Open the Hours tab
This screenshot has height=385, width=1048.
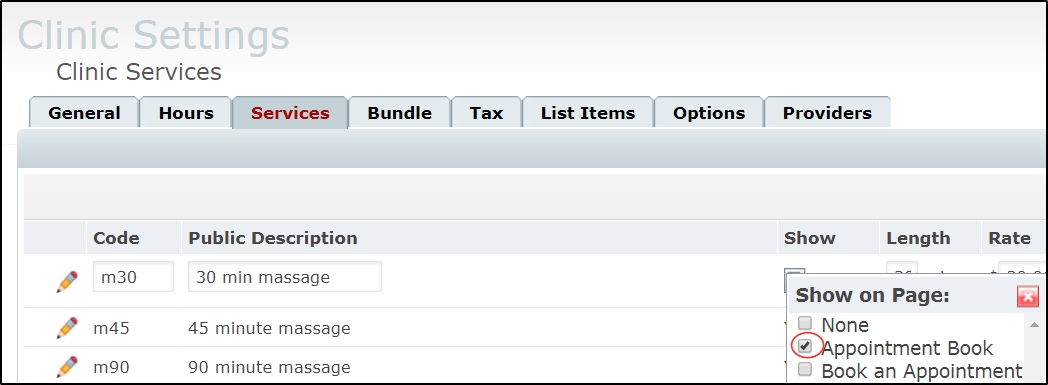coord(186,113)
